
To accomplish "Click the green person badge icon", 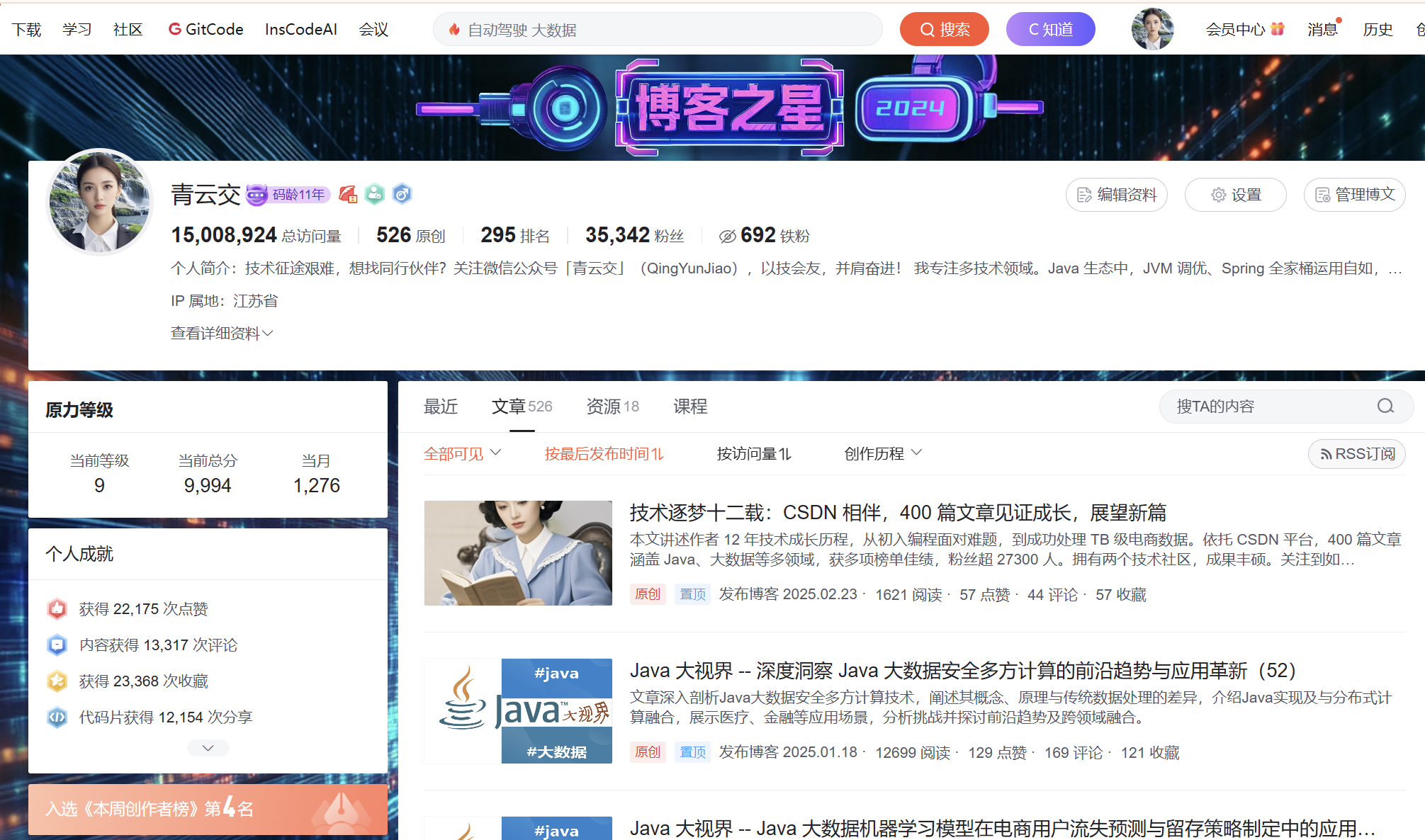I will [x=375, y=194].
